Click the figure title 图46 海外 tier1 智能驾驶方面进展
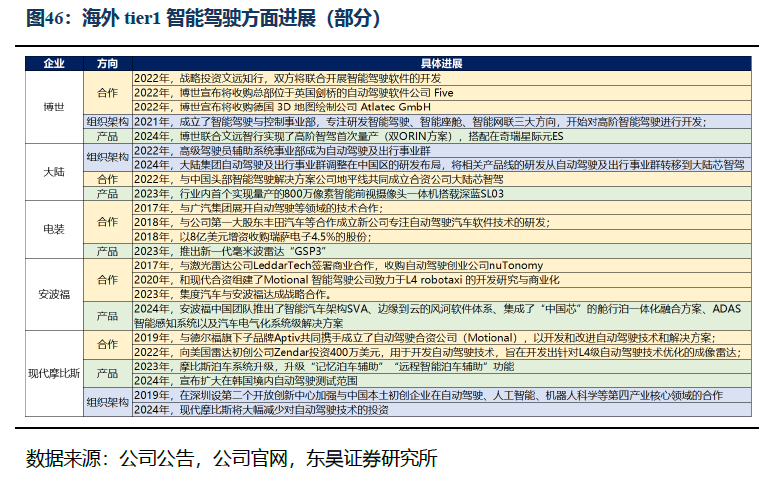This screenshot has width=771, height=483. coord(204,19)
